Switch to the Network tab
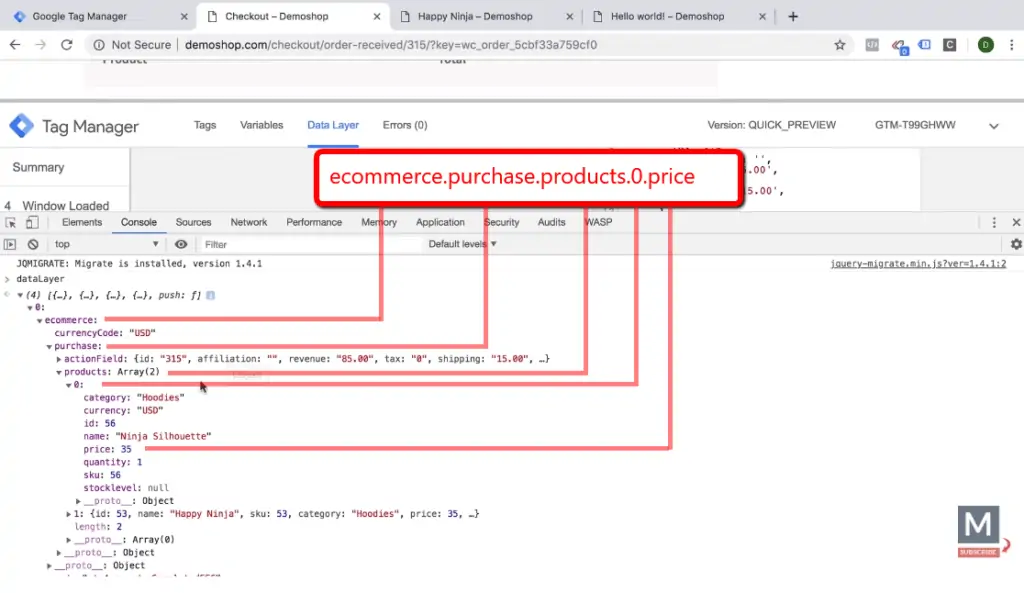1024x593 pixels. pos(248,222)
